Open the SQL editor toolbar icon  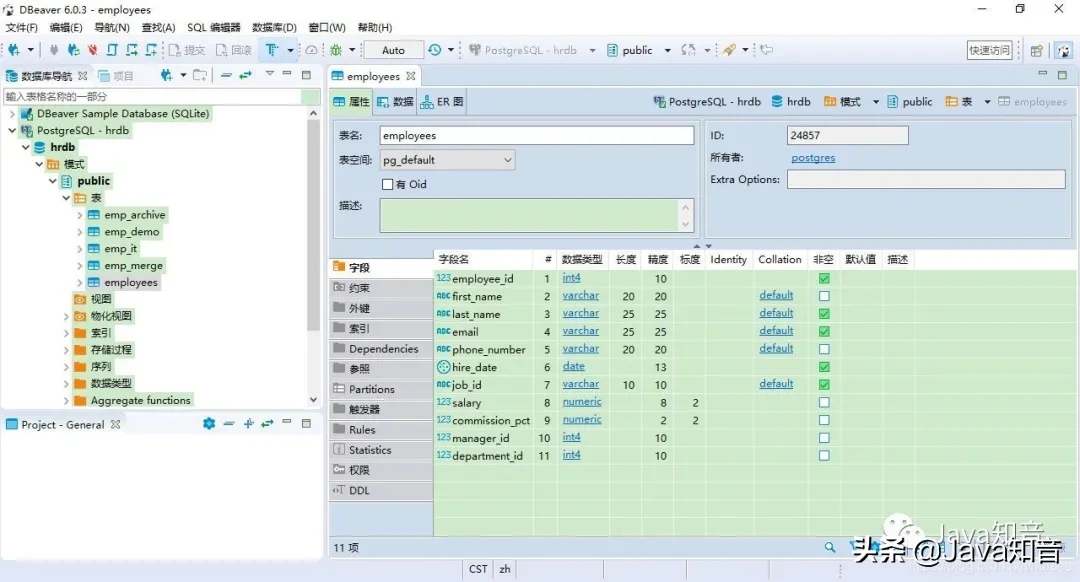click(x=272, y=50)
